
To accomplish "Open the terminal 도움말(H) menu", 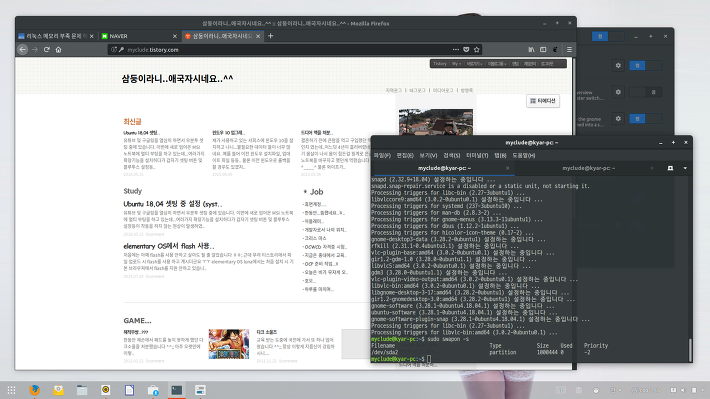I will pyautogui.click(x=523, y=155).
